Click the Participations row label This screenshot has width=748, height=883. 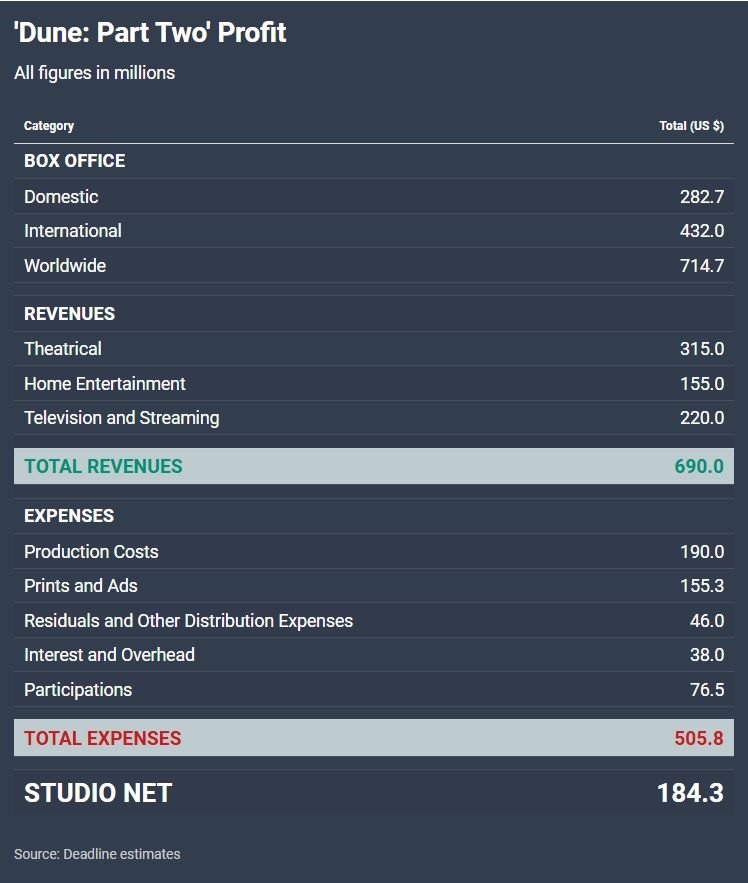78,690
